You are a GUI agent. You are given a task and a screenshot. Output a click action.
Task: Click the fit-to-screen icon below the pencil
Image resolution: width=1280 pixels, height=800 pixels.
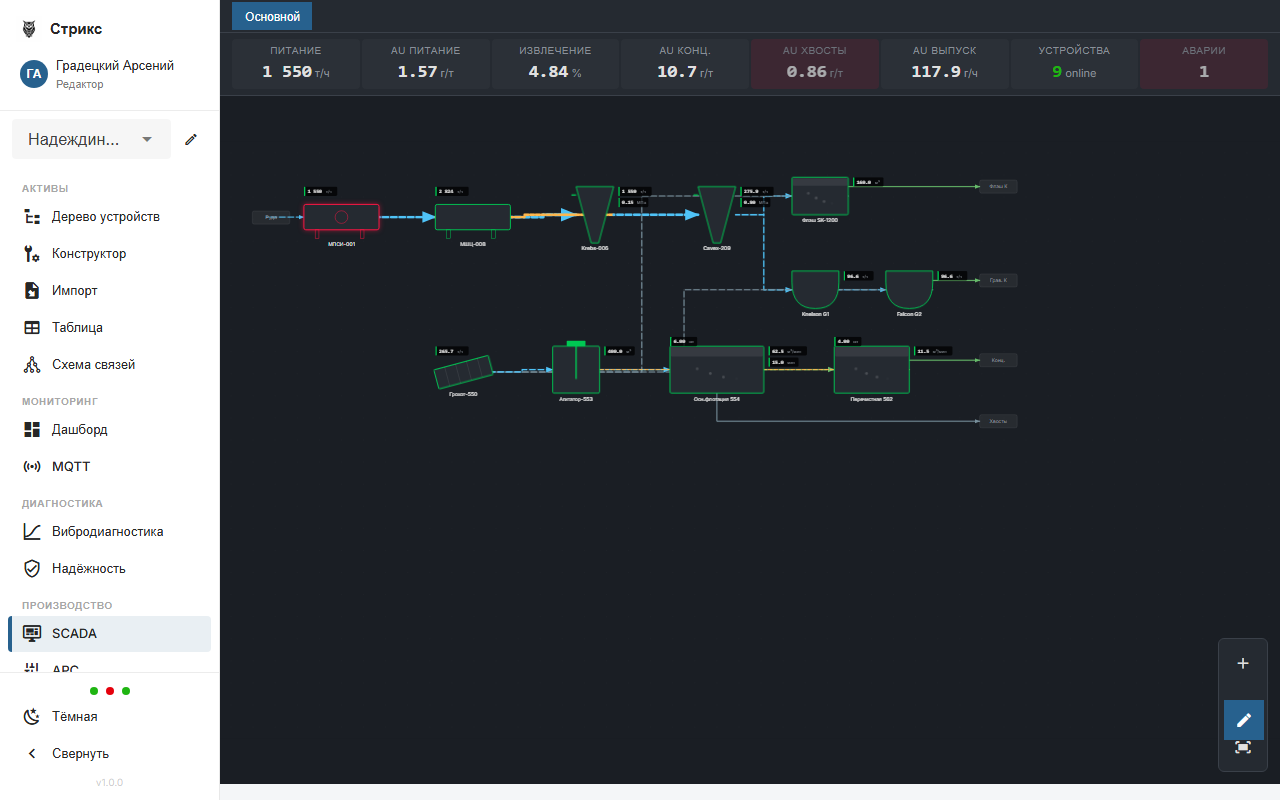[1243, 747]
